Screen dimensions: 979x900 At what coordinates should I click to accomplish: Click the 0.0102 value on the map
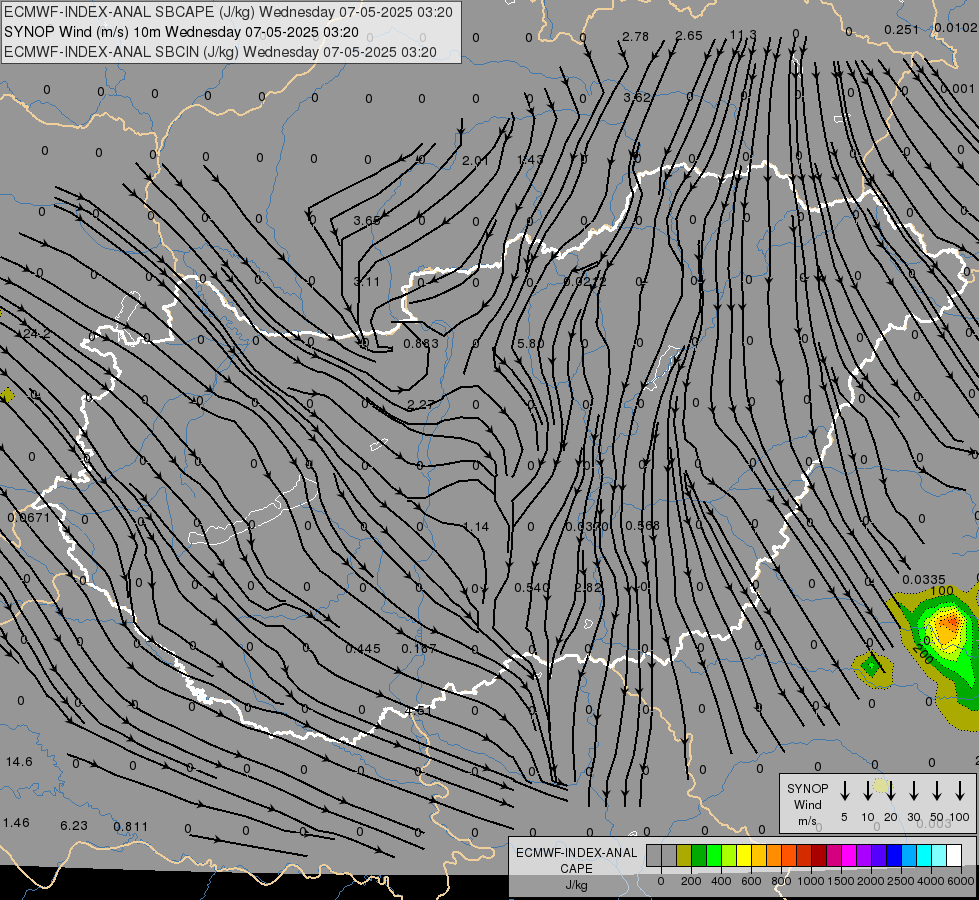tap(956, 27)
